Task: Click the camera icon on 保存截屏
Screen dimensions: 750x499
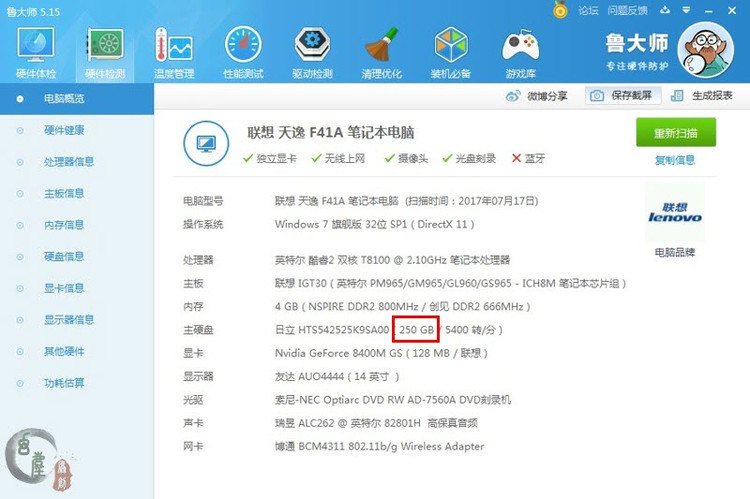Action: pos(596,96)
